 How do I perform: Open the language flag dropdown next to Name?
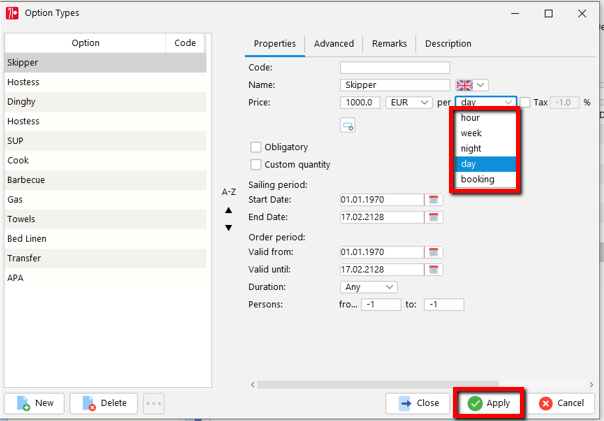coord(472,85)
